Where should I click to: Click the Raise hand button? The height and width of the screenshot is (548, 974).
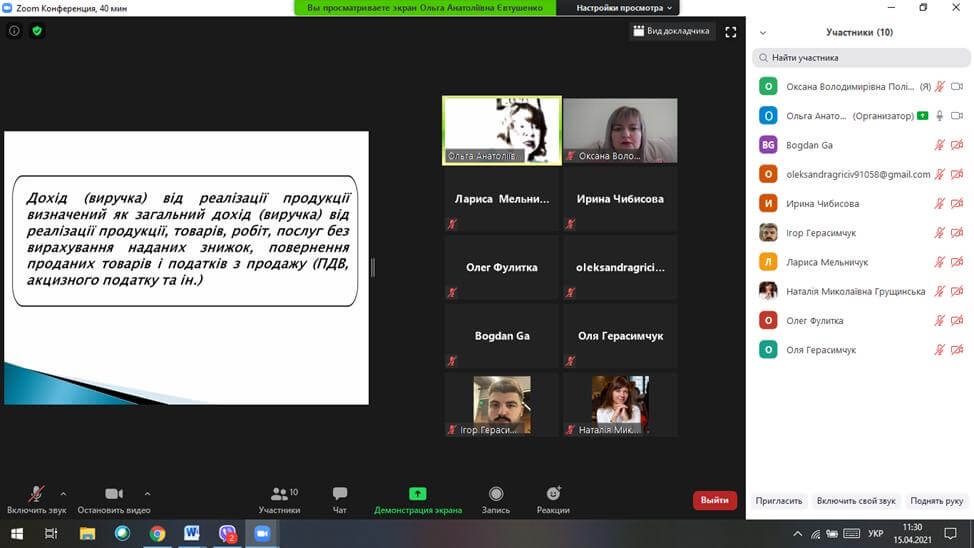pos(936,500)
